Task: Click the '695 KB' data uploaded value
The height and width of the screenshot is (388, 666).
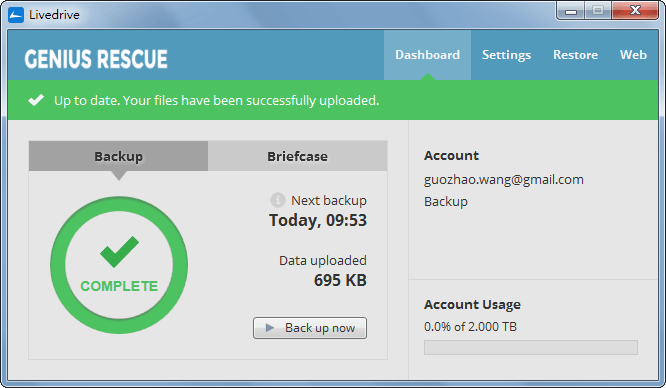Action: point(340,280)
